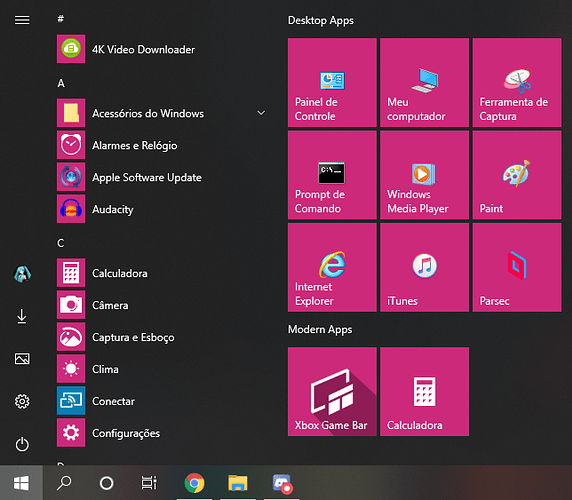
Task: Open the Painel de Controle tile
Action: click(x=332, y=82)
